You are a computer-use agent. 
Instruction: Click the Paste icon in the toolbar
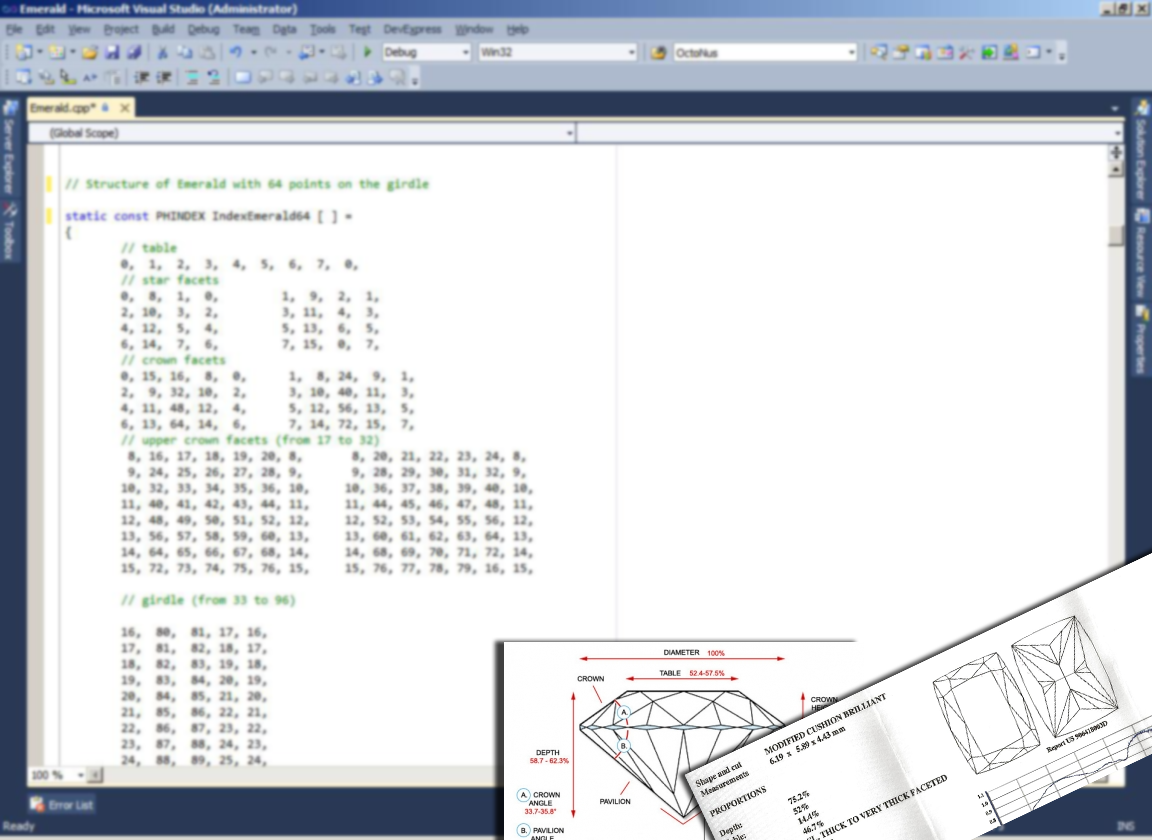208,52
